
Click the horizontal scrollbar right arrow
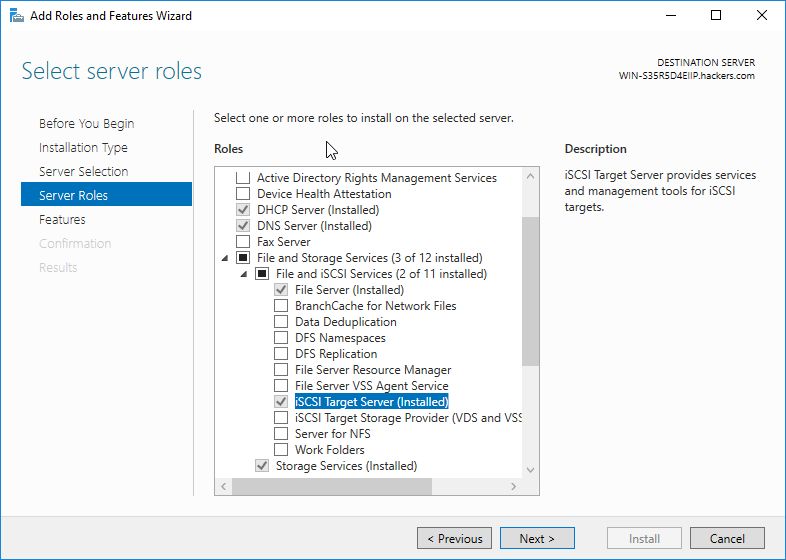pos(514,486)
